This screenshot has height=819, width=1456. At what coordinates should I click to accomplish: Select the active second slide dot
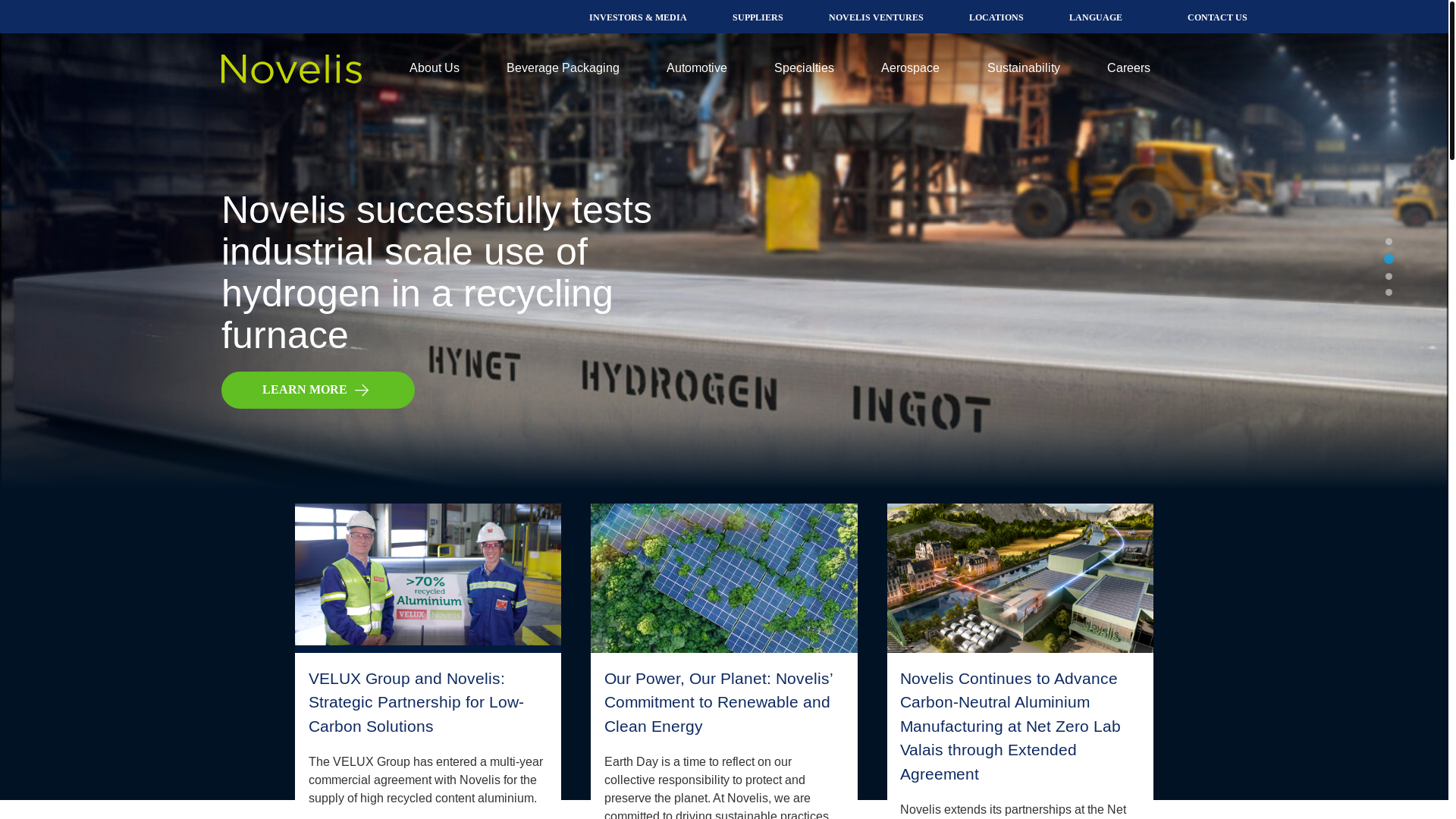1389,259
